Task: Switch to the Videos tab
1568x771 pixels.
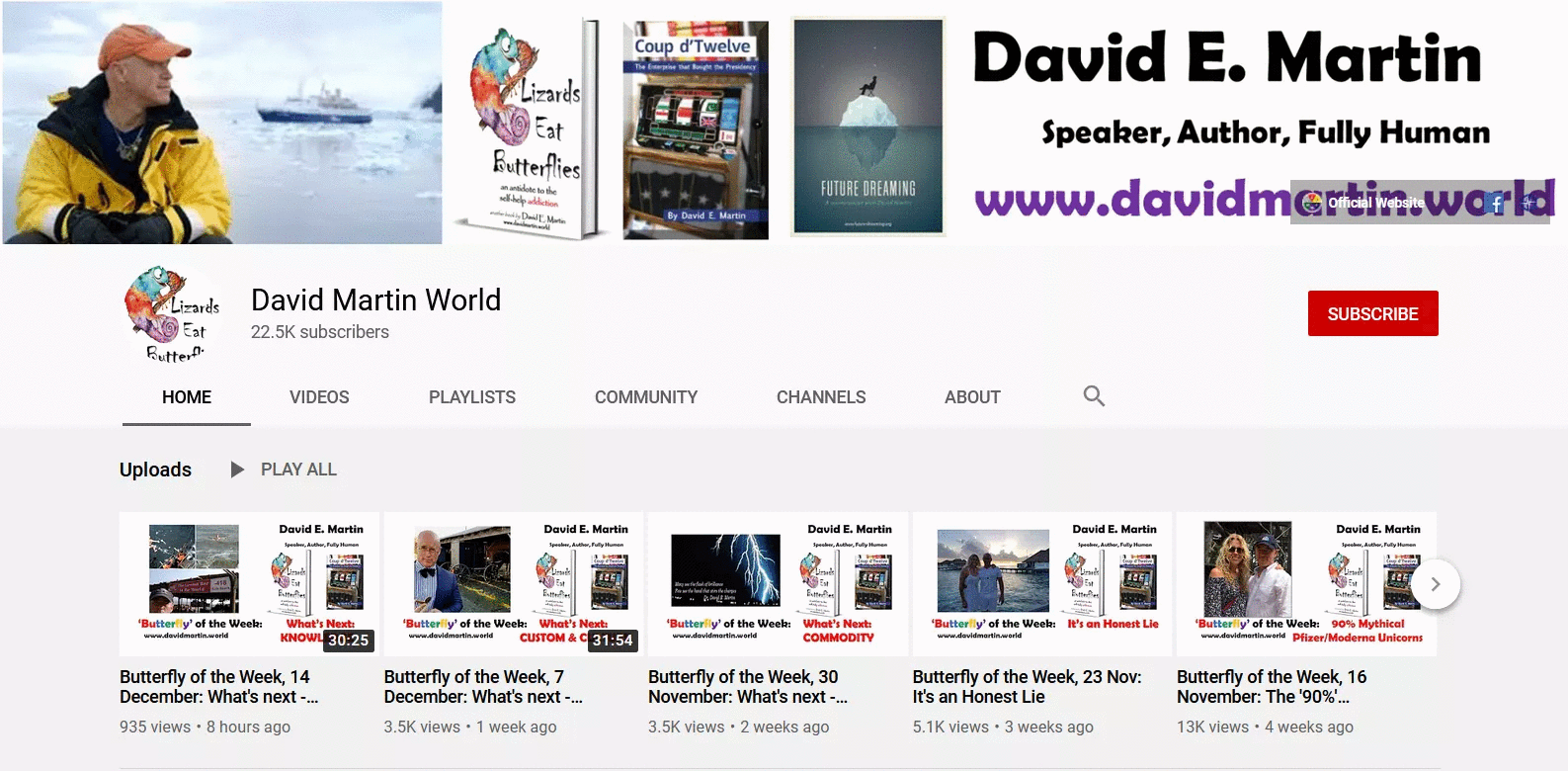Action: pos(319,397)
